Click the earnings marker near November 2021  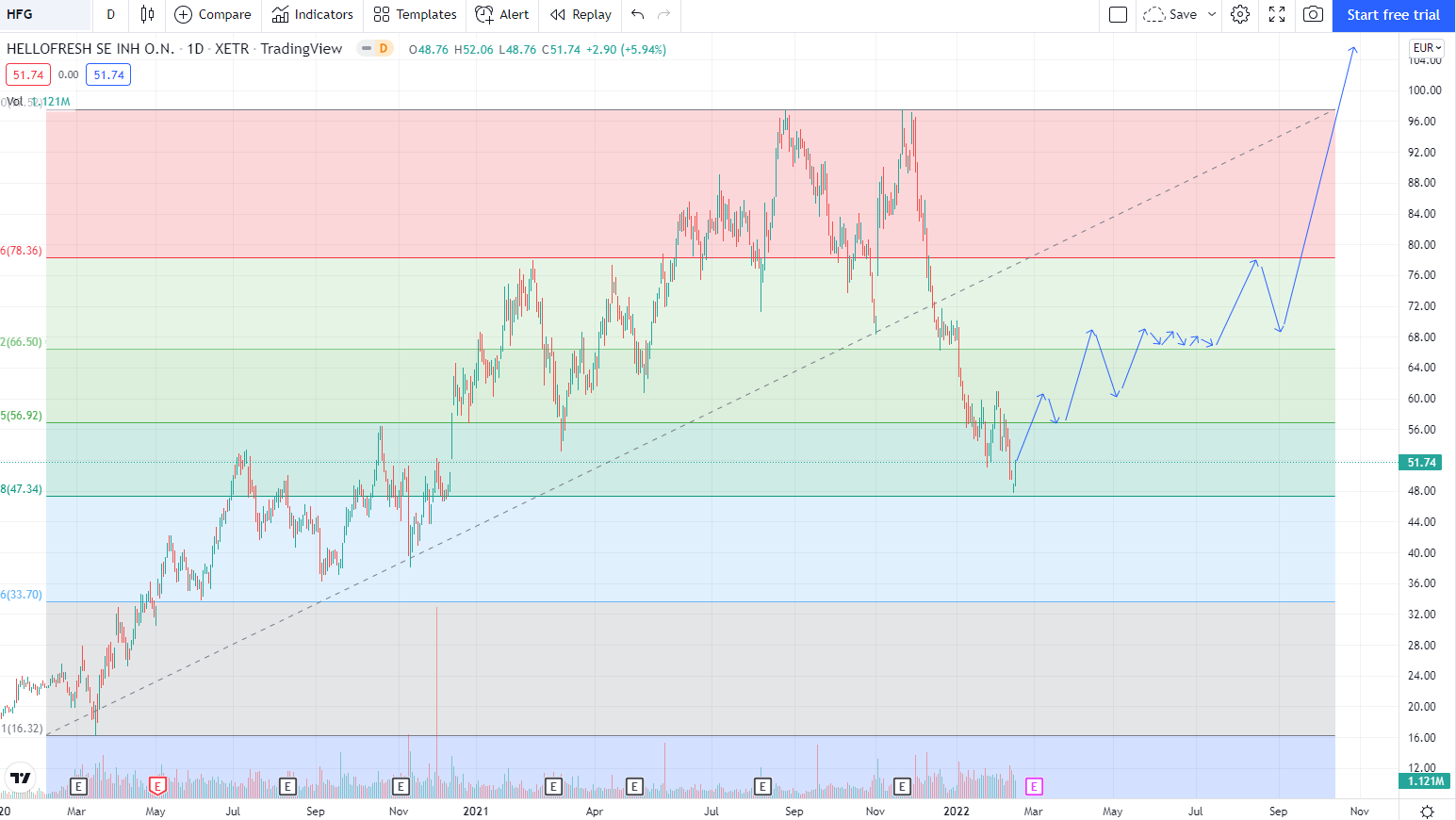(x=902, y=786)
